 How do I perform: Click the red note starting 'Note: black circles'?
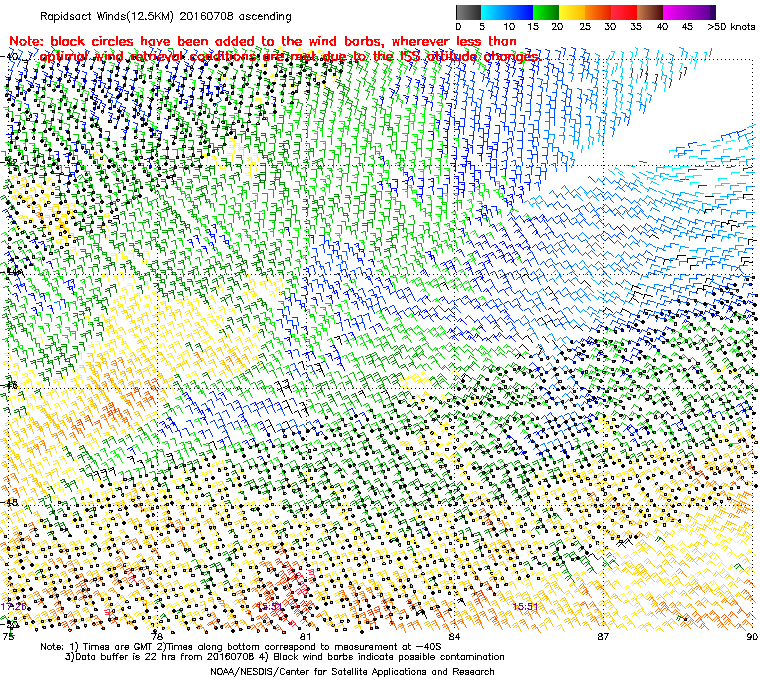262,41
